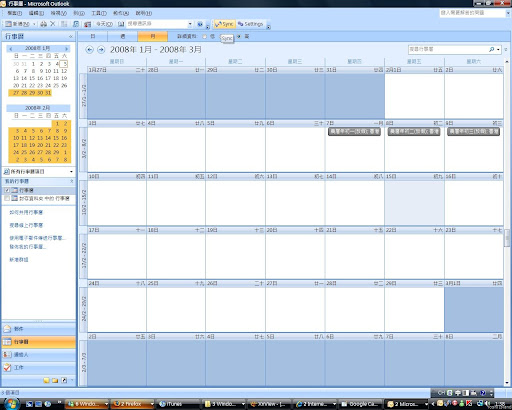Image resolution: width=512 pixels, height=410 pixels.
Task: Open the Settings toolbar button
Action: tap(250, 24)
